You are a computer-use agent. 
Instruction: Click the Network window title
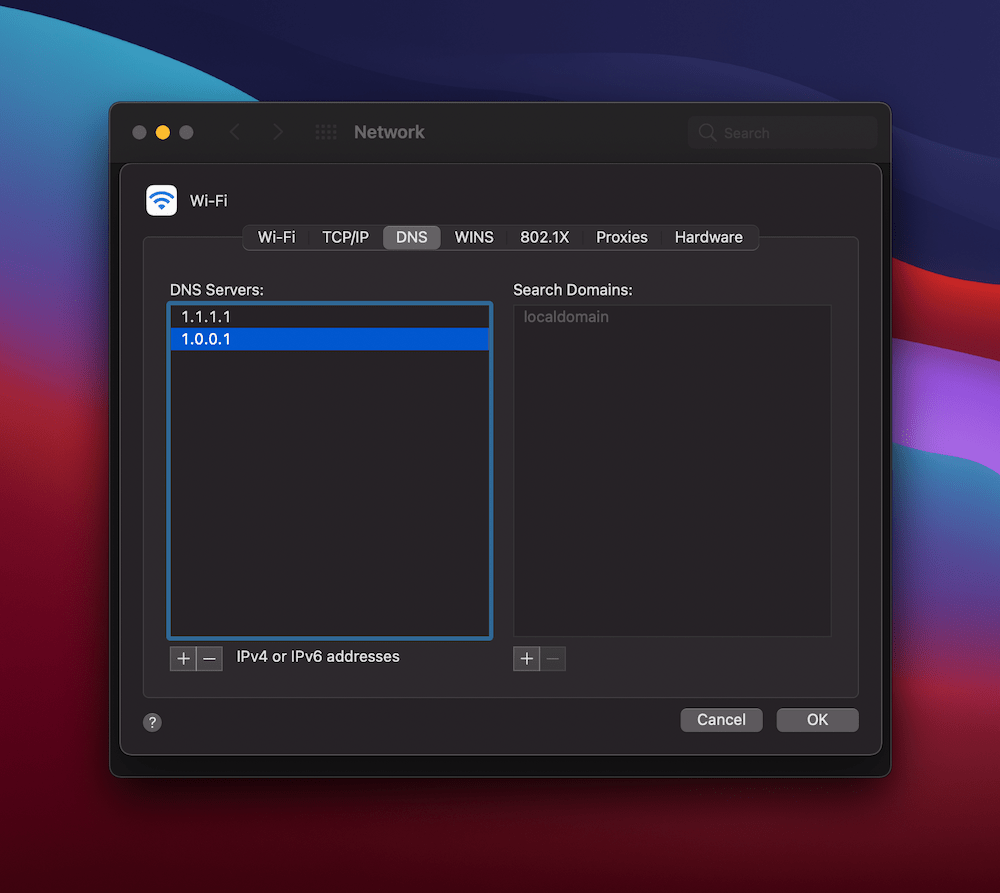[389, 132]
